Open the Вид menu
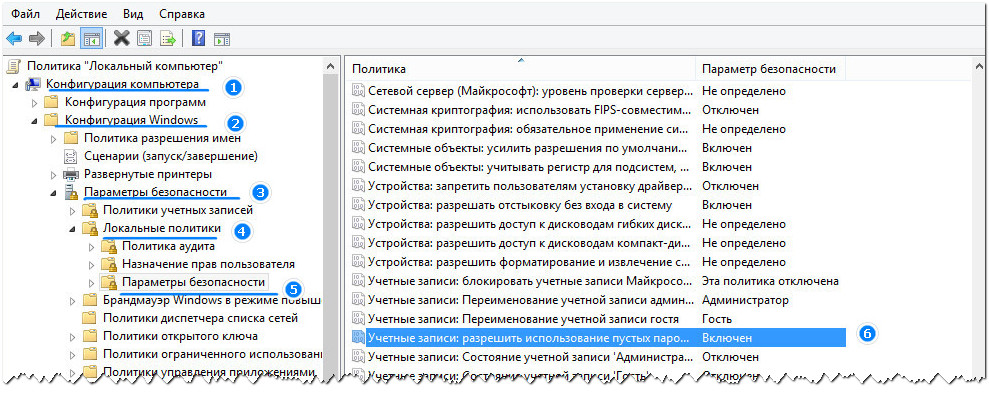 133,13
